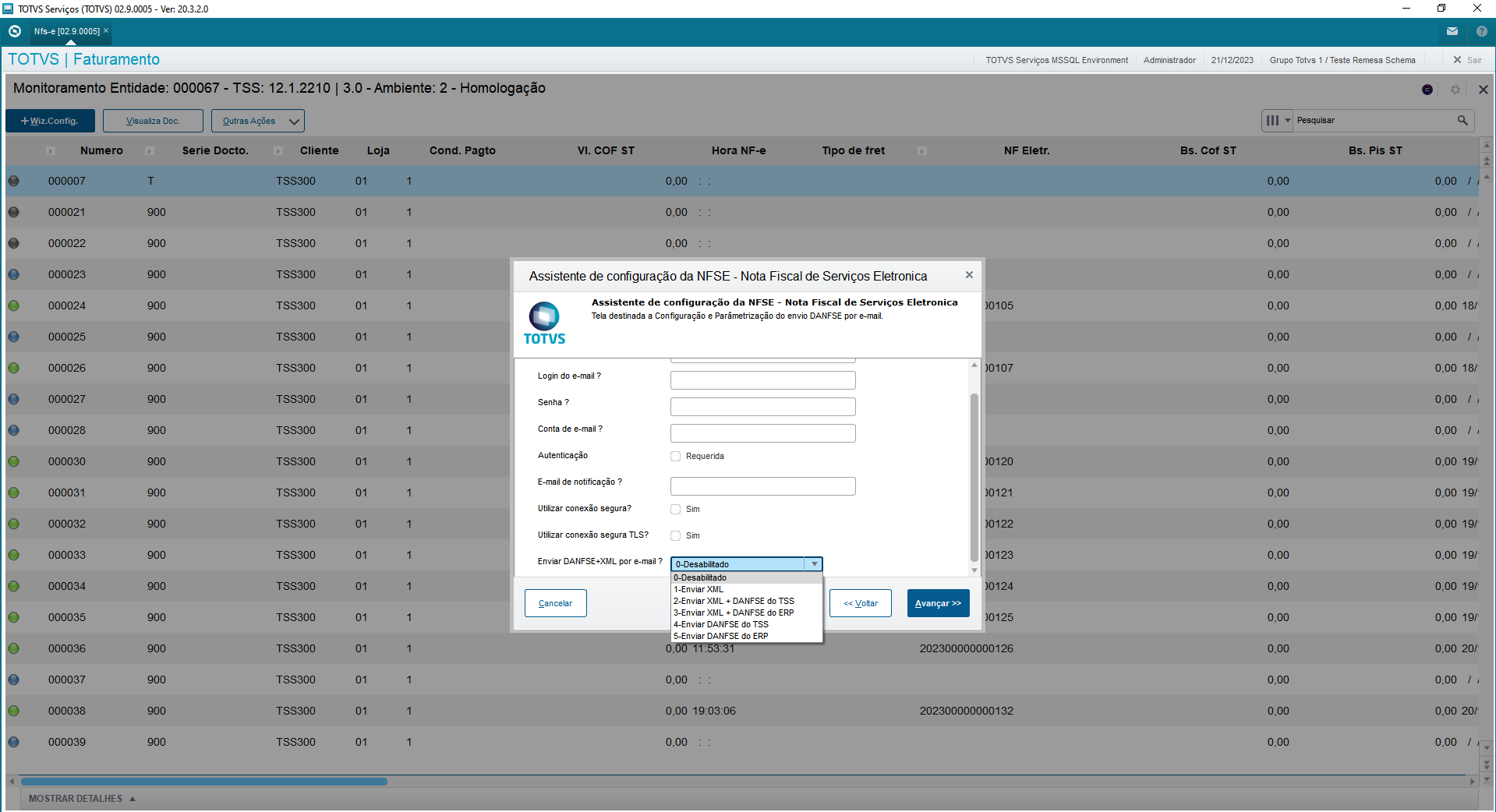
Task: Select option 0-Desabilitado in list
Action: click(x=746, y=578)
